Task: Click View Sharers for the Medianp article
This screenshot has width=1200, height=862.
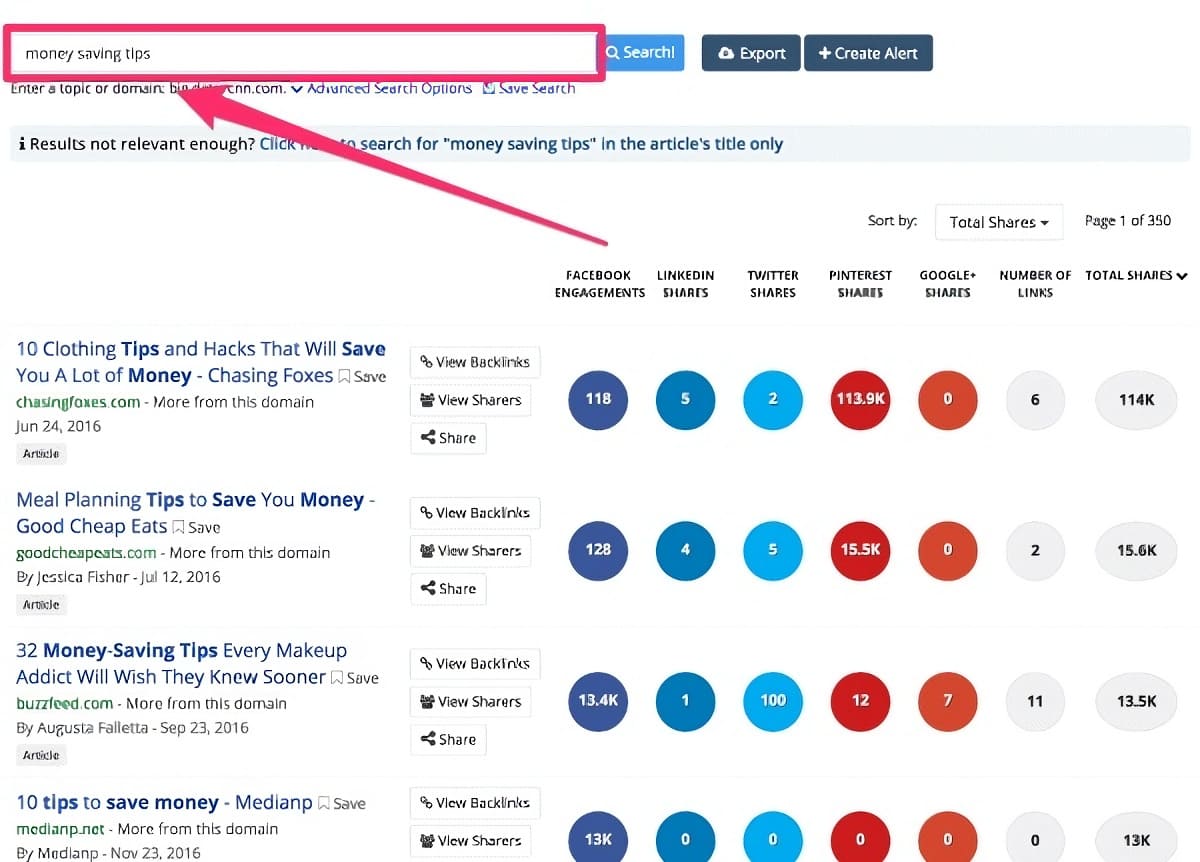Action: coord(470,840)
